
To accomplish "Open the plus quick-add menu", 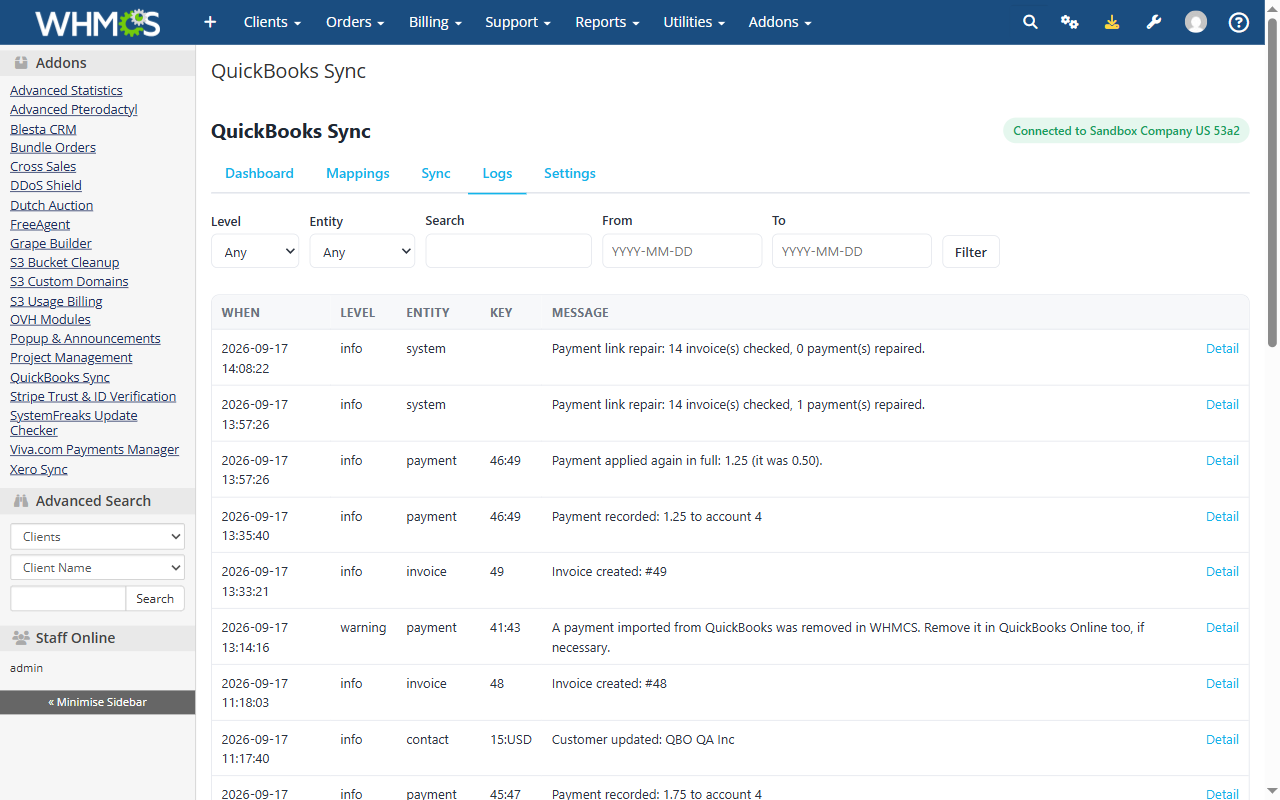I will (210, 22).
